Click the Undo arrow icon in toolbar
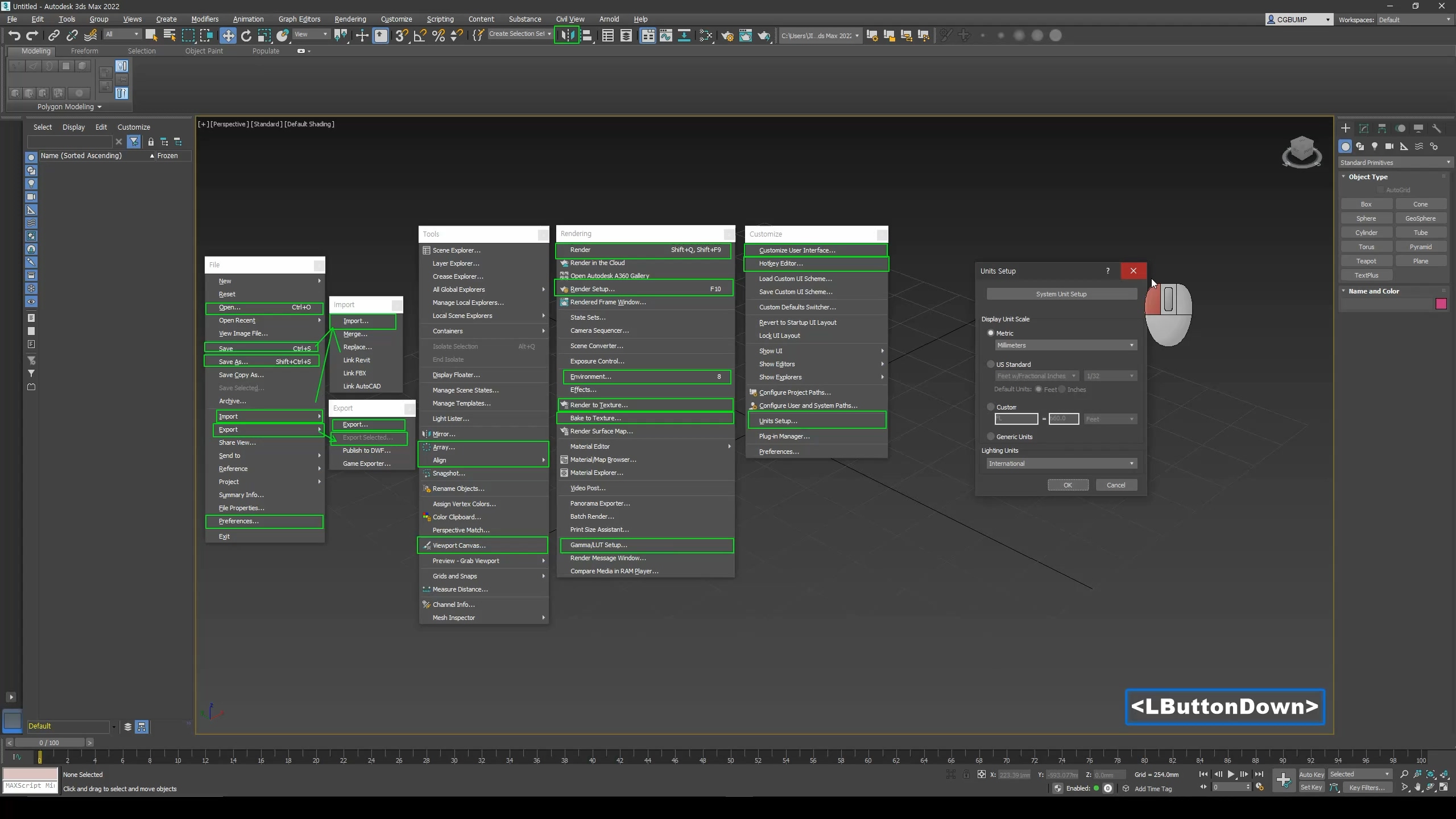Image resolution: width=1456 pixels, height=819 pixels. (14, 35)
